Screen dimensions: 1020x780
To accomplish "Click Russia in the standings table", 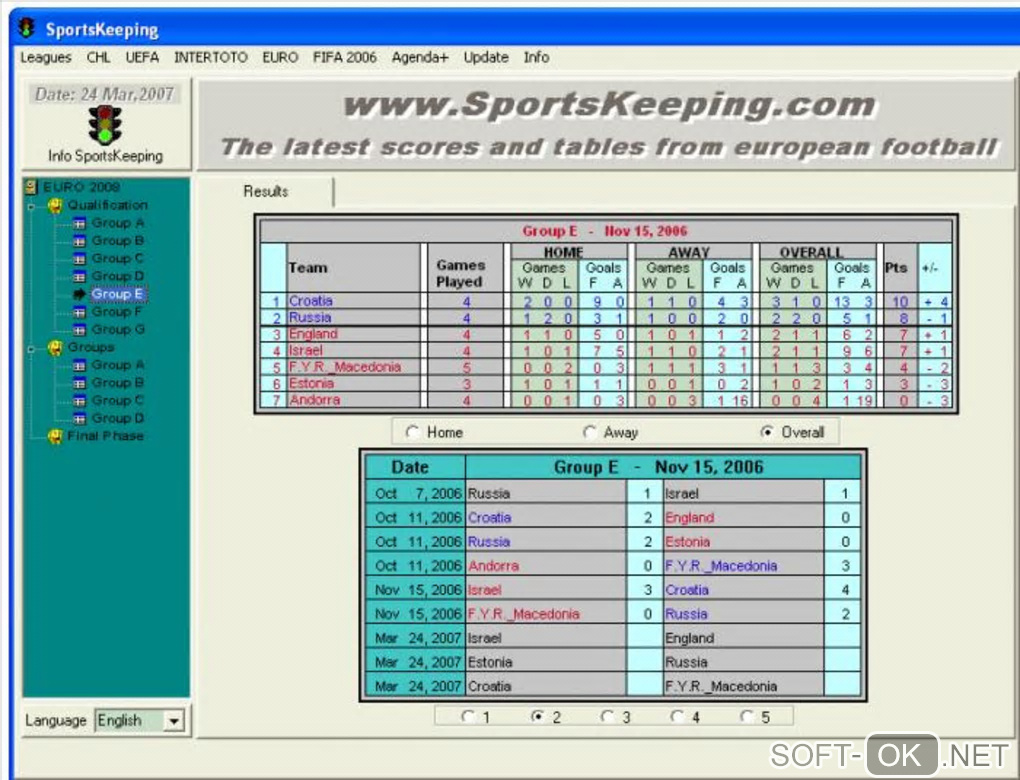I will coord(310,317).
